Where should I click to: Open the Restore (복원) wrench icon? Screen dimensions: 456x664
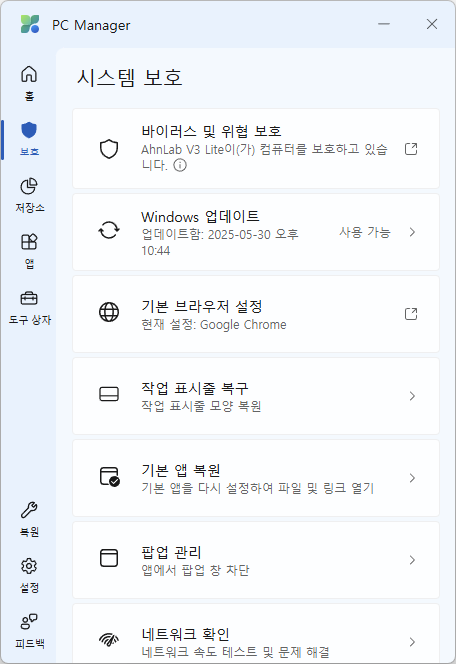[29, 510]
